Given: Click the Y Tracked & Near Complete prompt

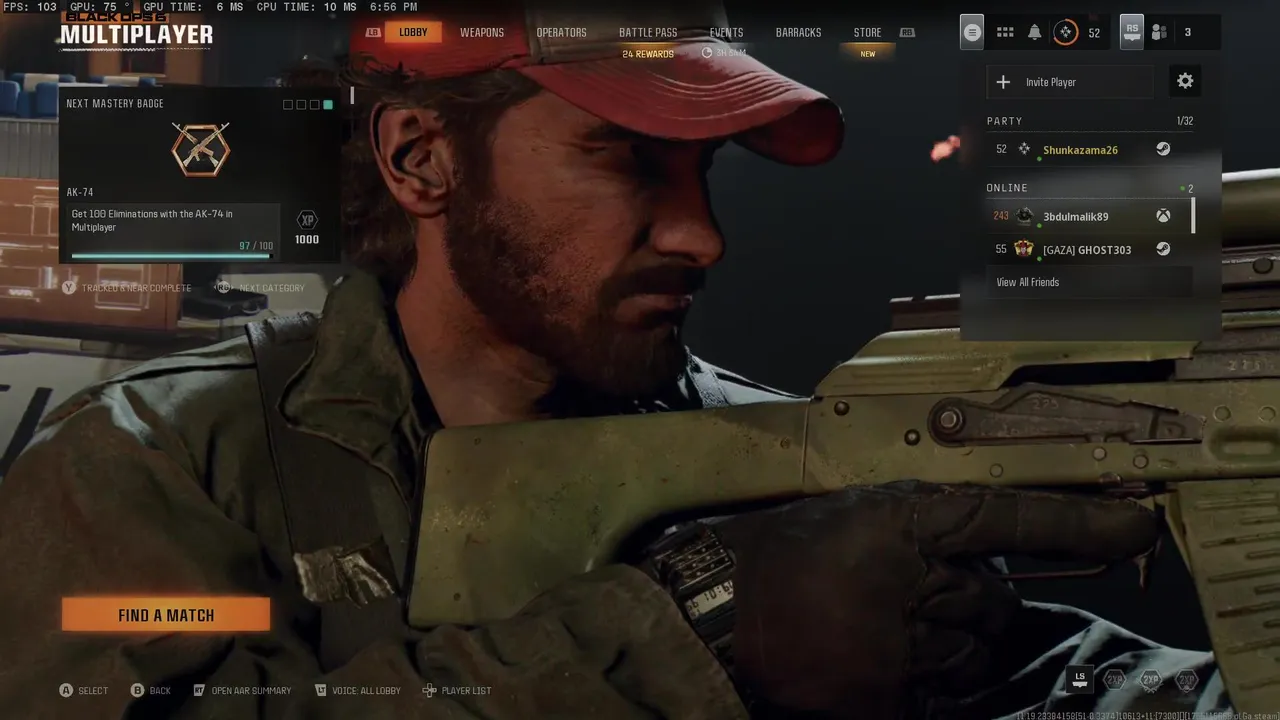Looking at the screenshot, I should (126, 288).
